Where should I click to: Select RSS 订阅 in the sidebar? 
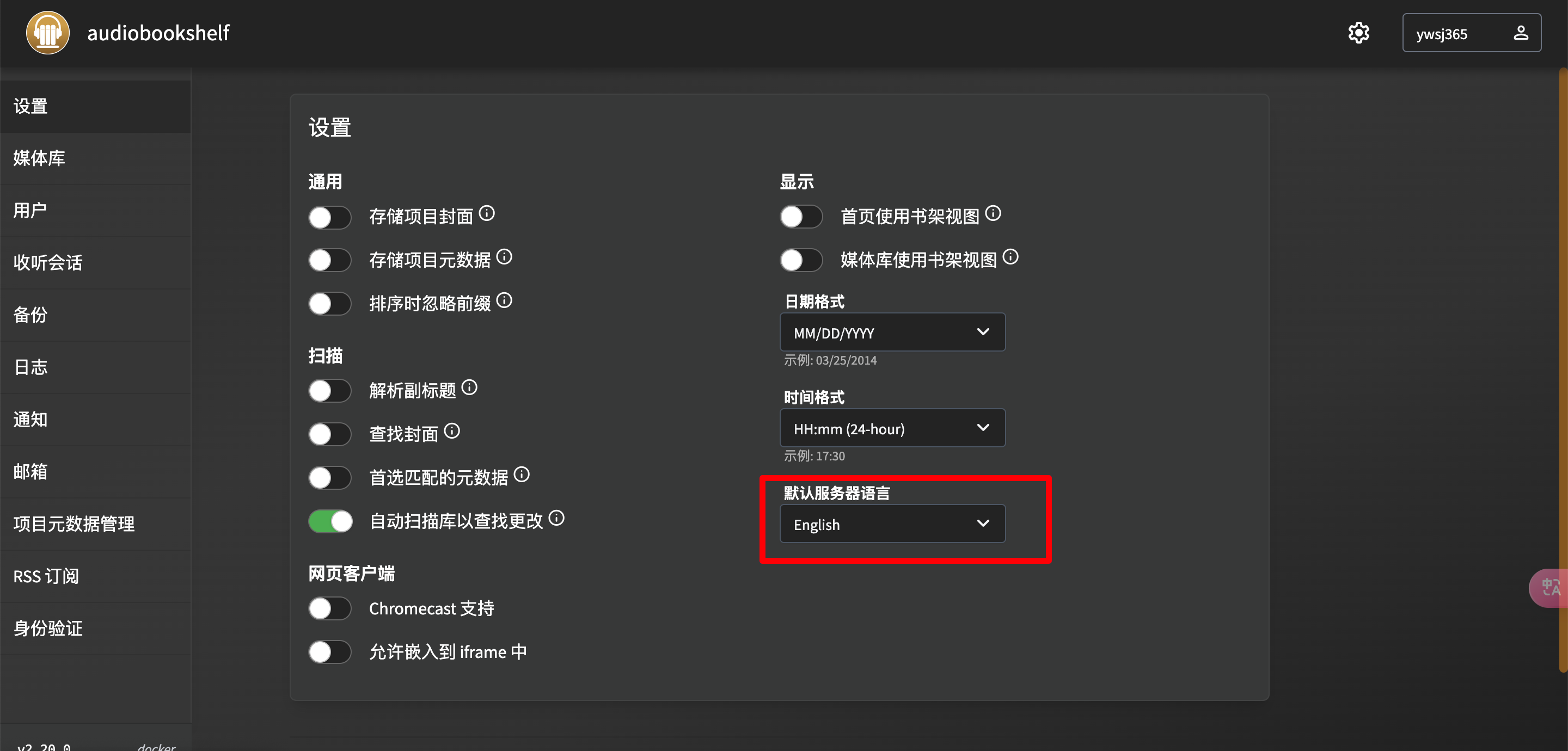[x=46, y=576]
